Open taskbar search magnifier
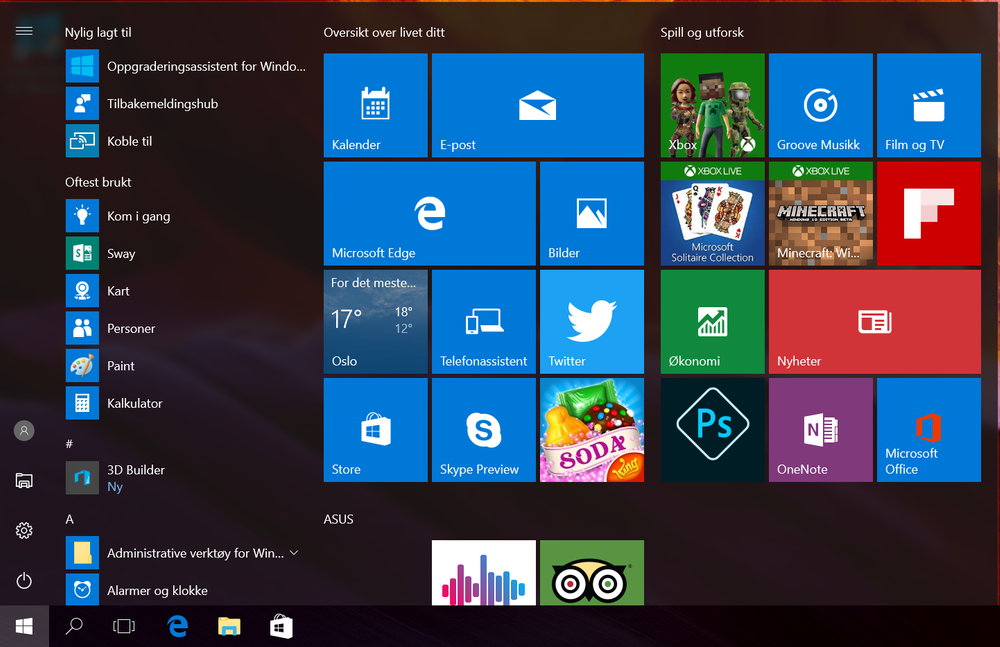This screenshot has width=1000, height=647. click(x=74, y=627)
